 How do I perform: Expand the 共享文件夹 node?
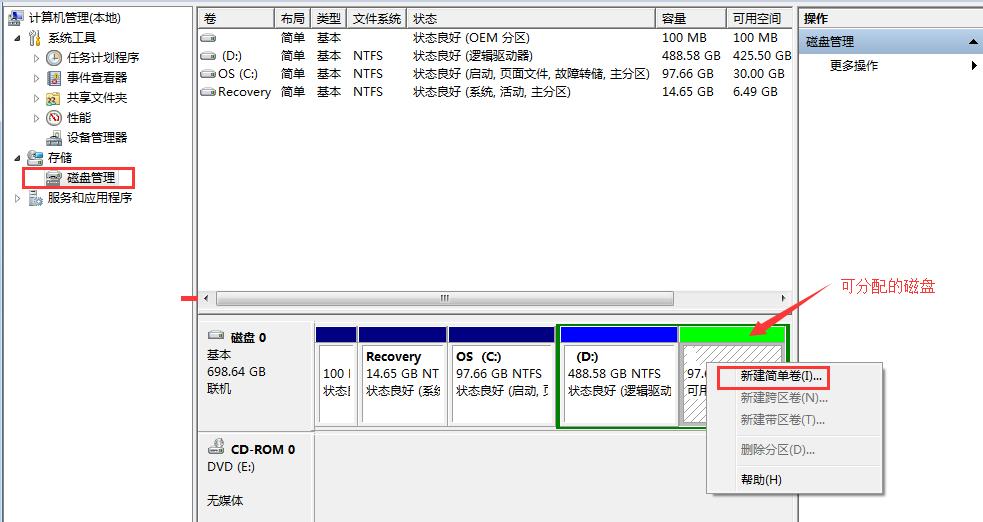[36, 98]
